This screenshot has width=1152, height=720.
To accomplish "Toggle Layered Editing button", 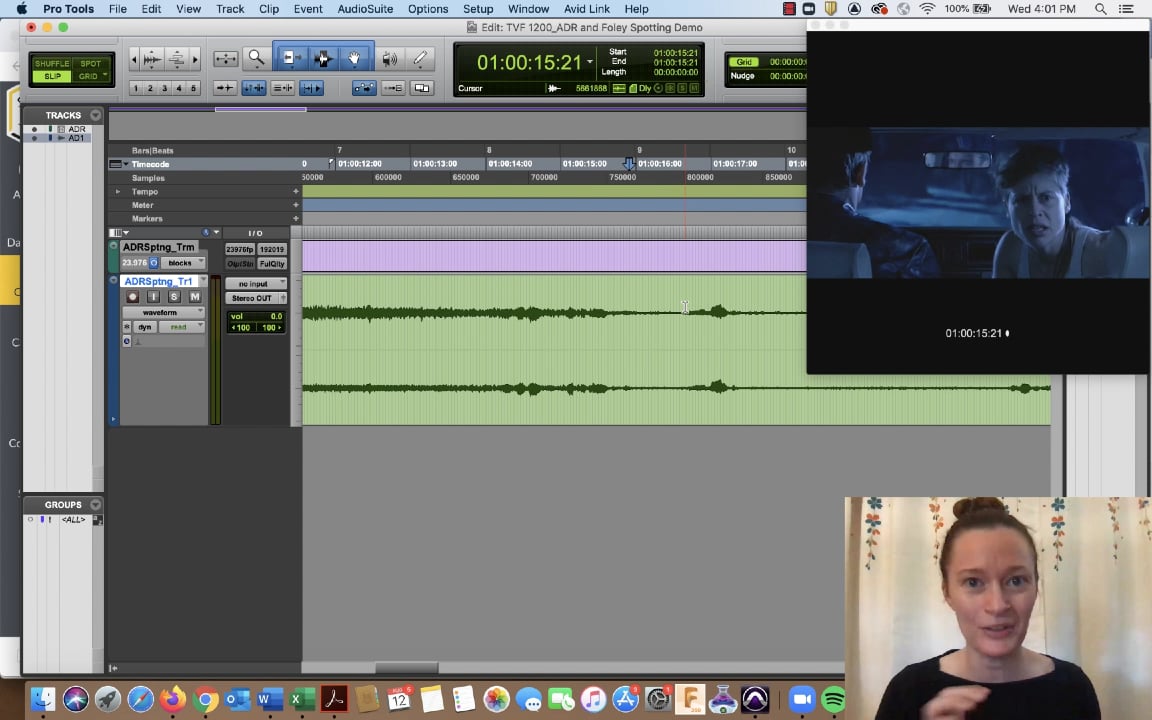I will pyautogui.click(x=422, y=88).
